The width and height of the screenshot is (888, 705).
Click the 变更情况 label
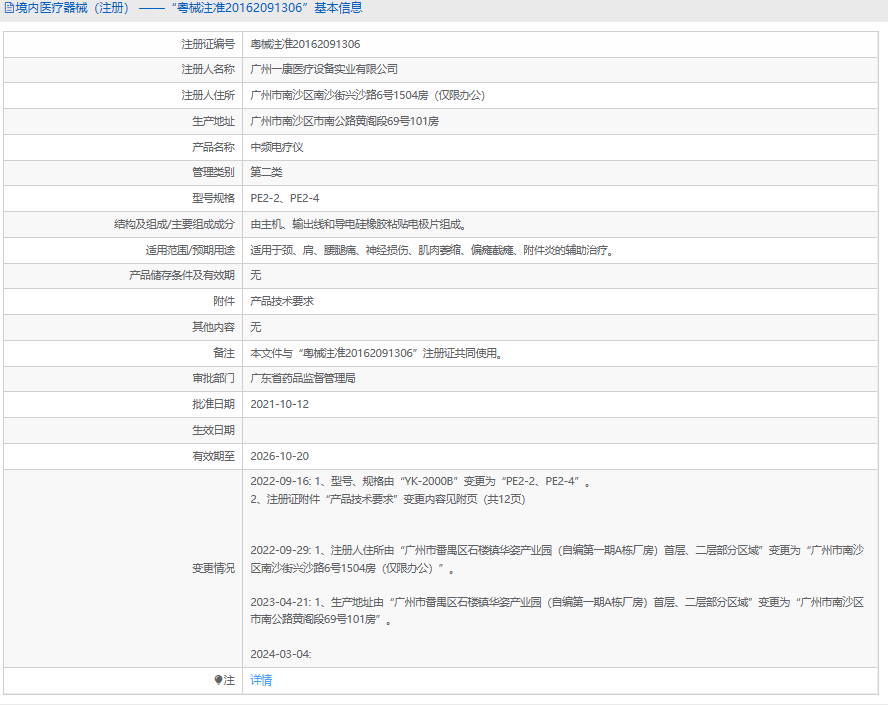click(x=213, y=569)
